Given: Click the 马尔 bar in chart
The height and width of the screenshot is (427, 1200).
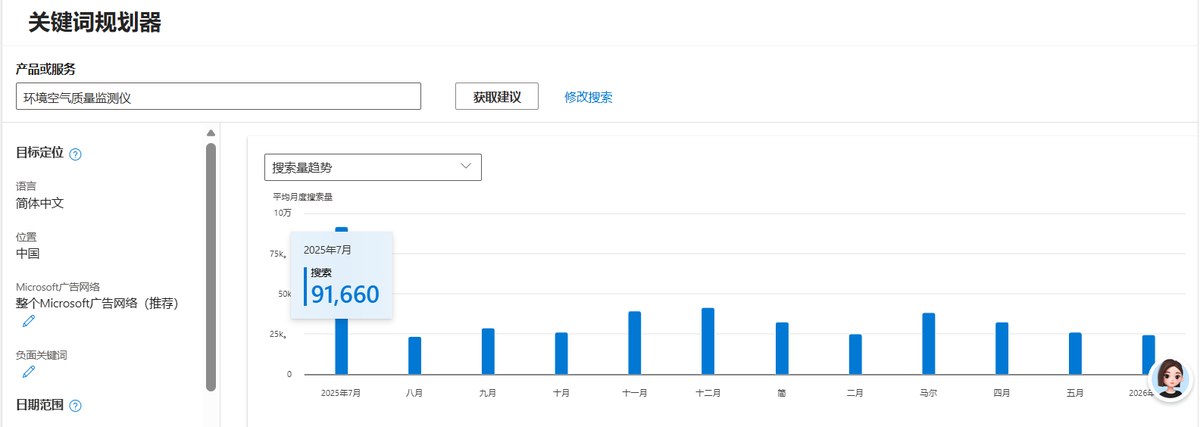Looking at the screenshot, I should click(x=929, y=344).
